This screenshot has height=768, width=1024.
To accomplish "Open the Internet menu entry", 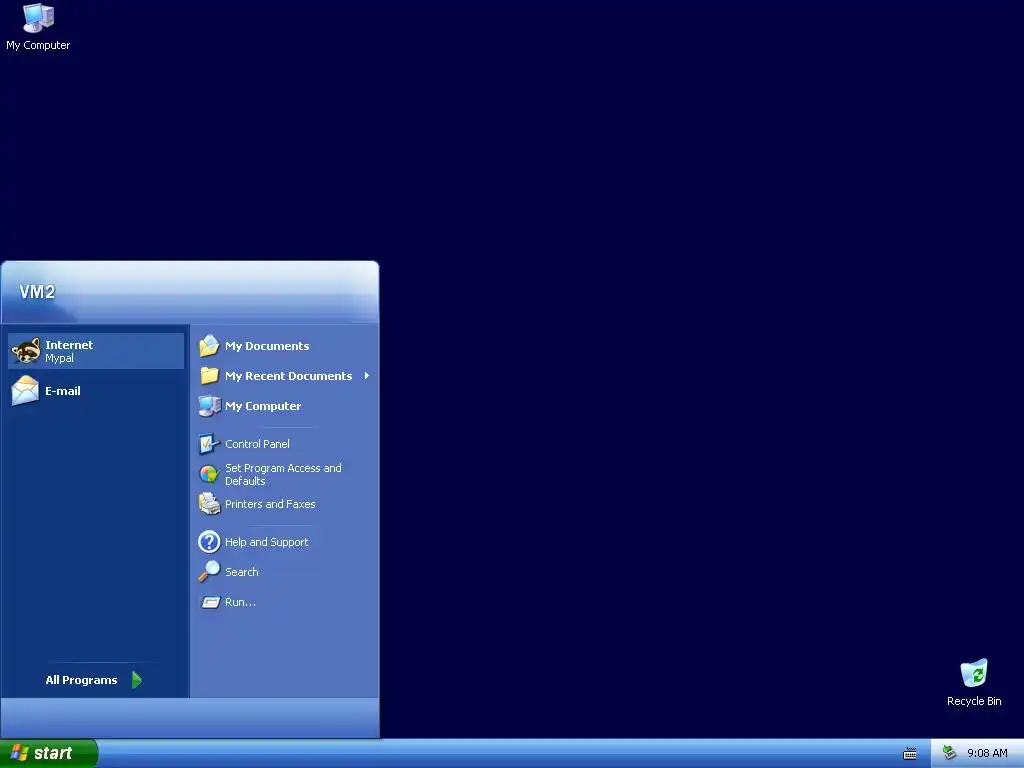I will 96,351.
